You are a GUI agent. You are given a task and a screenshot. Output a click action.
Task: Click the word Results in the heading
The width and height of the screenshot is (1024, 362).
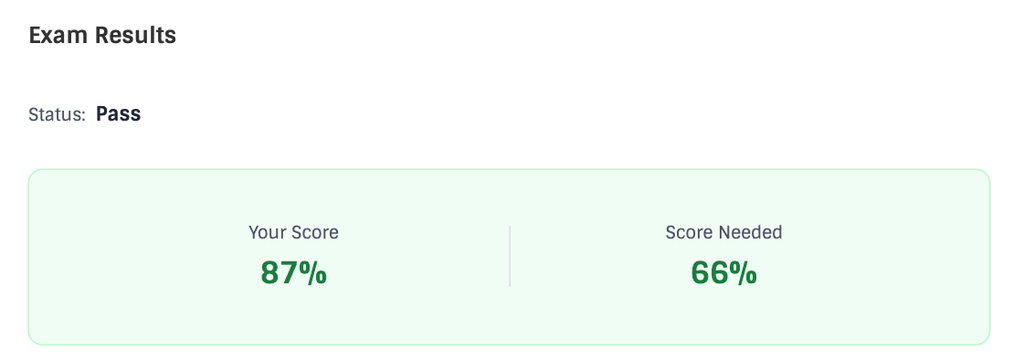tap(136, 35)
